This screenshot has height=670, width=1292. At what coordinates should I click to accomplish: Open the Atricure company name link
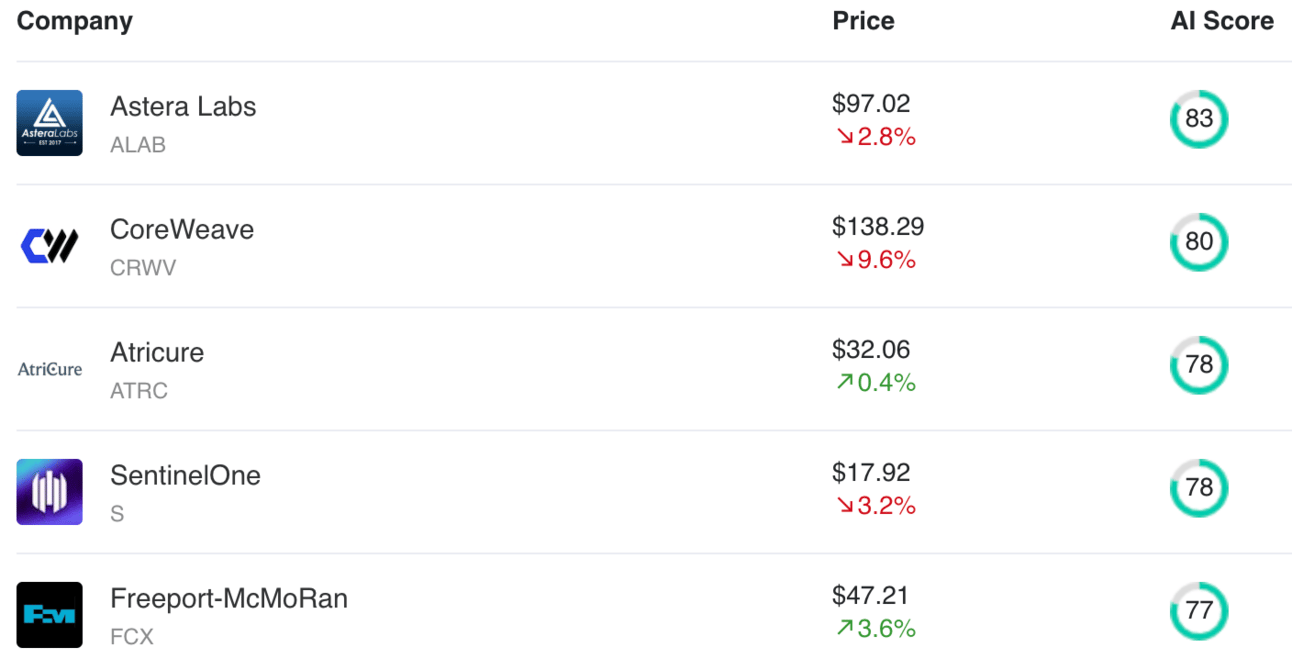[x=157, y=353]
